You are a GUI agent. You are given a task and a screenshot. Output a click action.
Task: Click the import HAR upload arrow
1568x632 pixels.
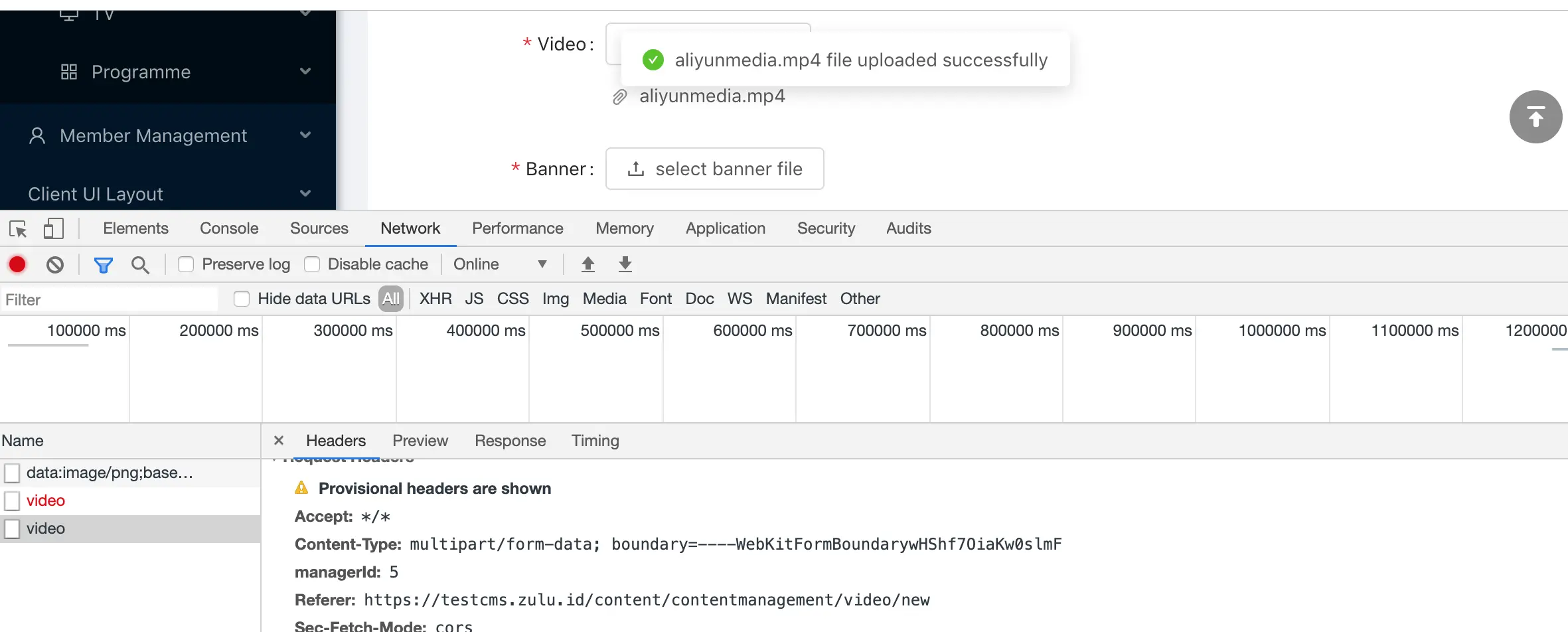coord(588,264)
